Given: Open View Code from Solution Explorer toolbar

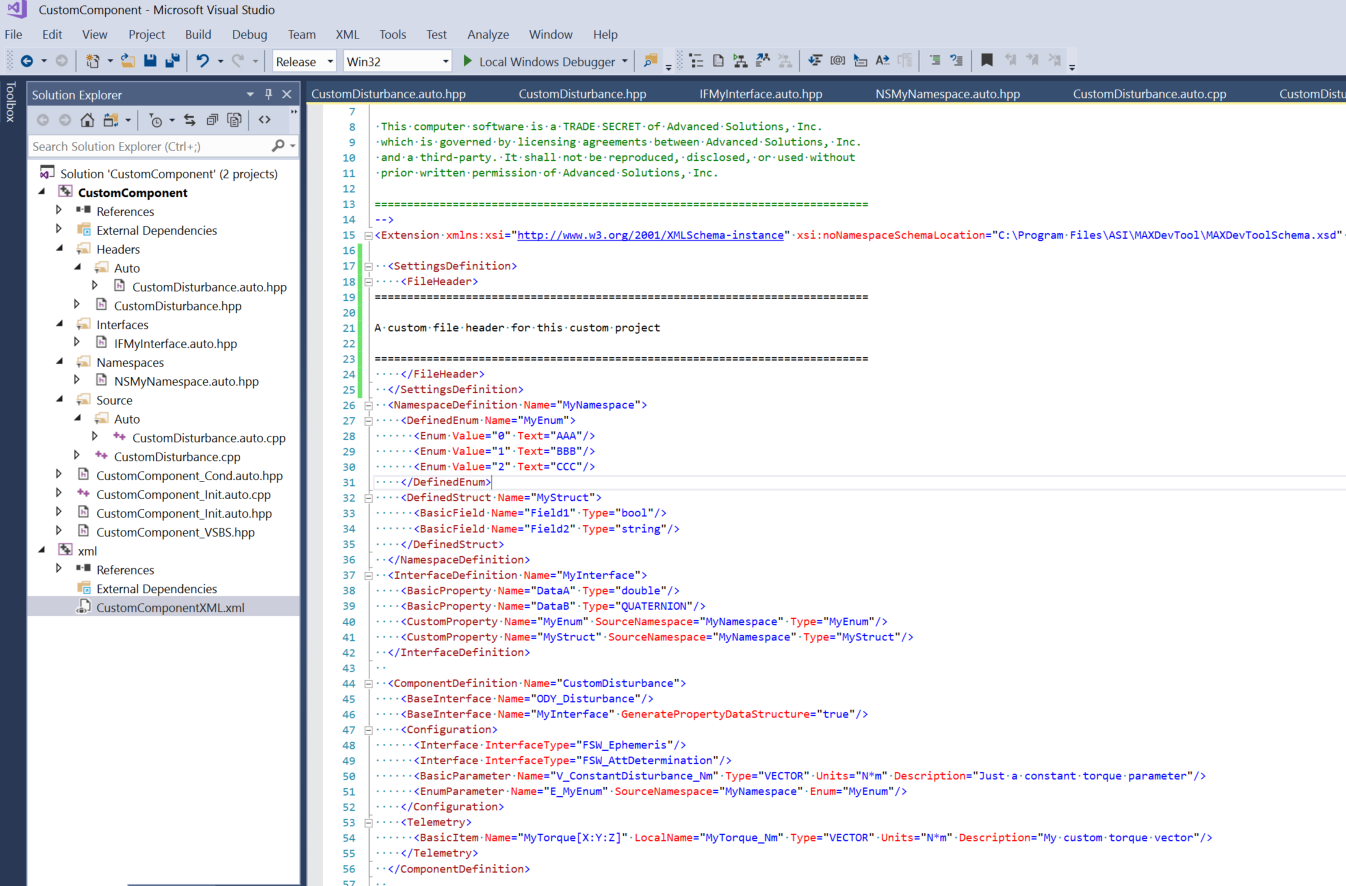Looking at the screenshot, I should coord(264,118).
